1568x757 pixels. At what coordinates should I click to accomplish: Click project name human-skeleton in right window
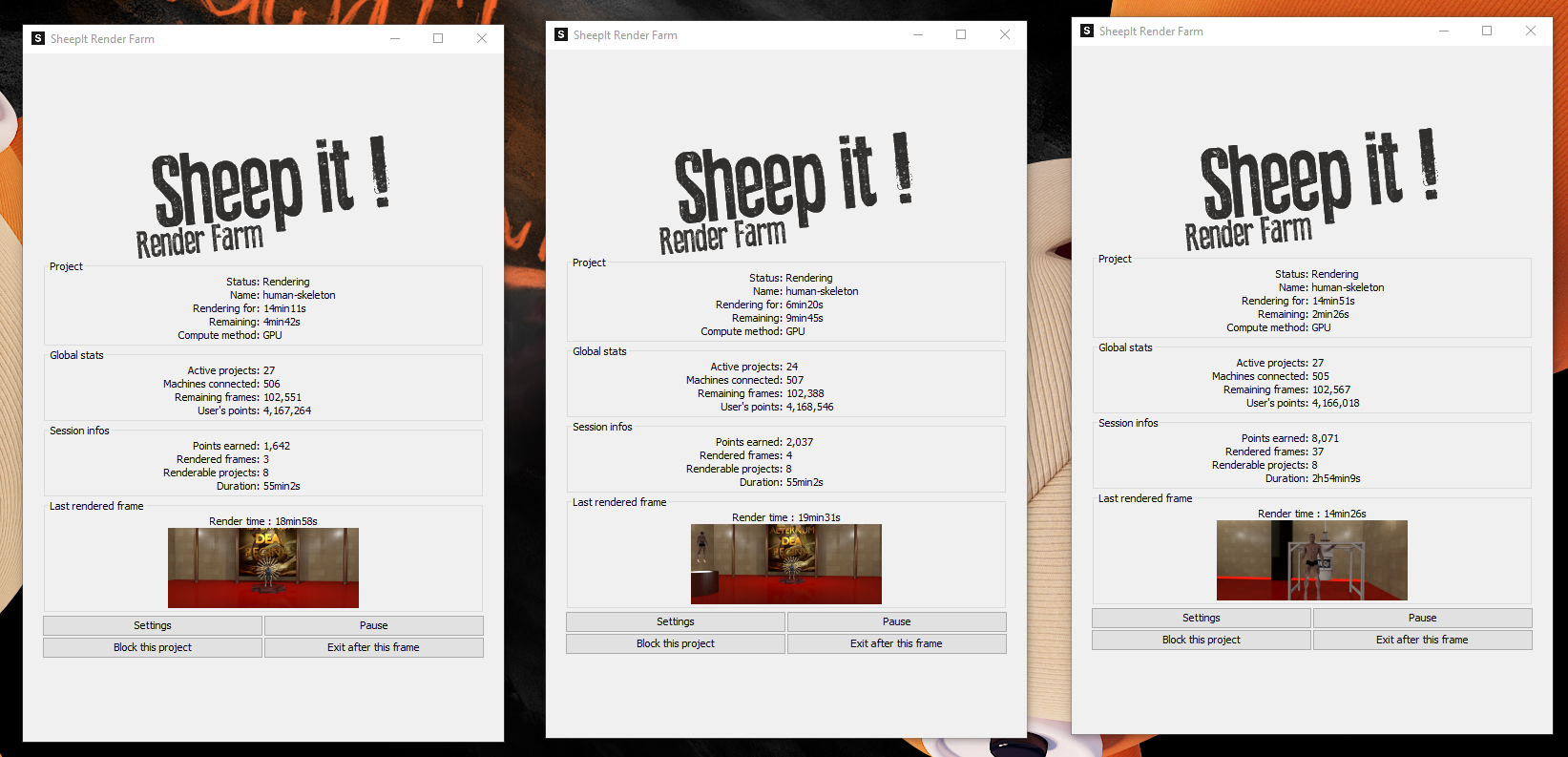click(1348, 287)
